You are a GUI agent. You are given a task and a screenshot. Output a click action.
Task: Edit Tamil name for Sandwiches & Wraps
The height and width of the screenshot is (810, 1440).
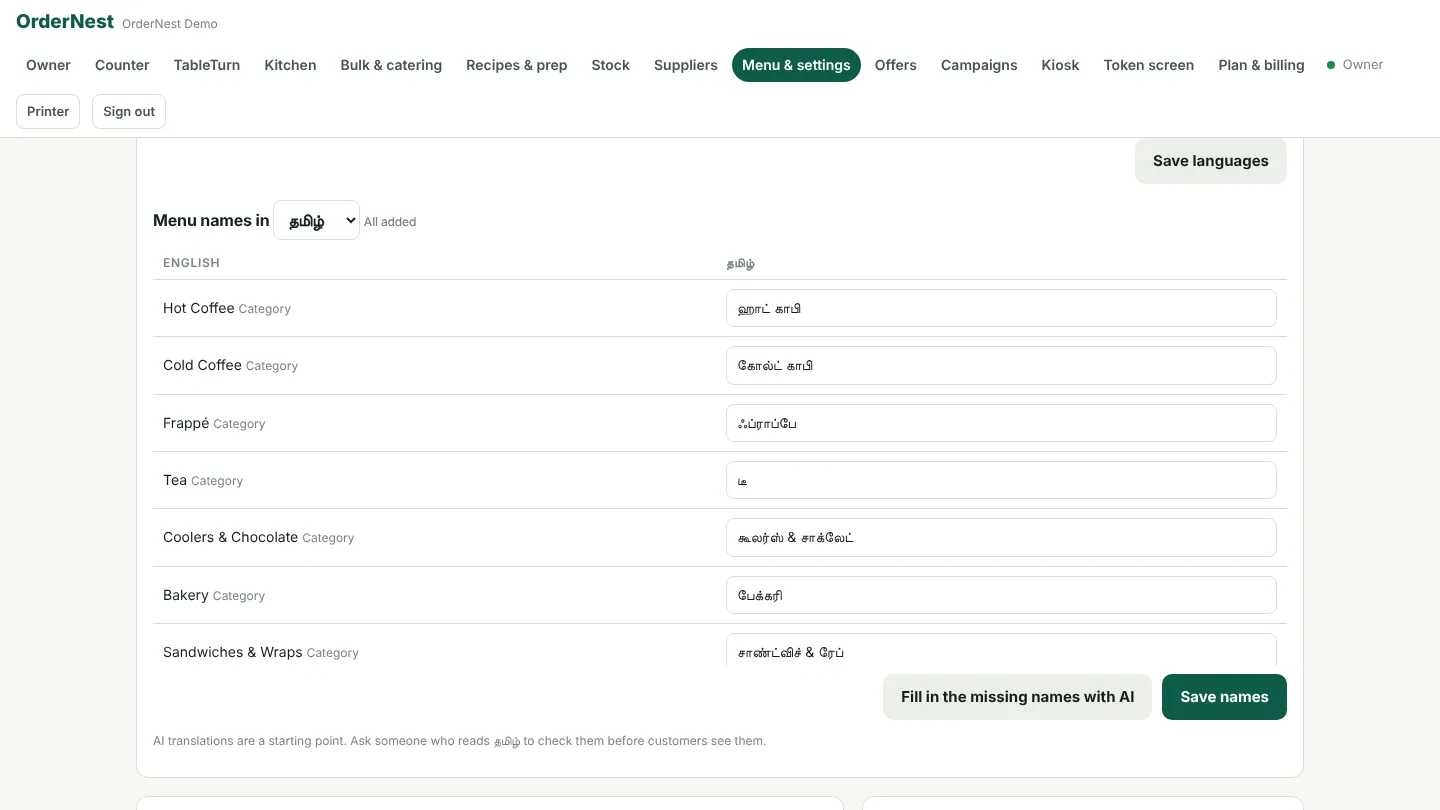1001,651
